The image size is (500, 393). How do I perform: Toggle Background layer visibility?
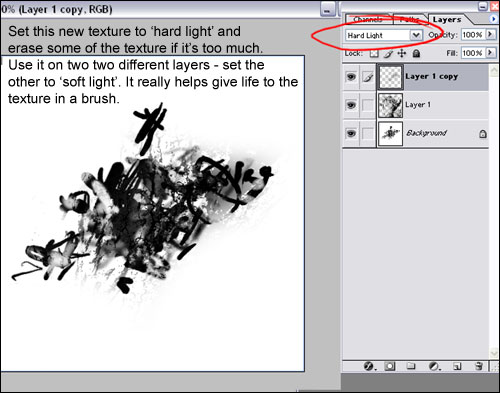click(351, 133)
